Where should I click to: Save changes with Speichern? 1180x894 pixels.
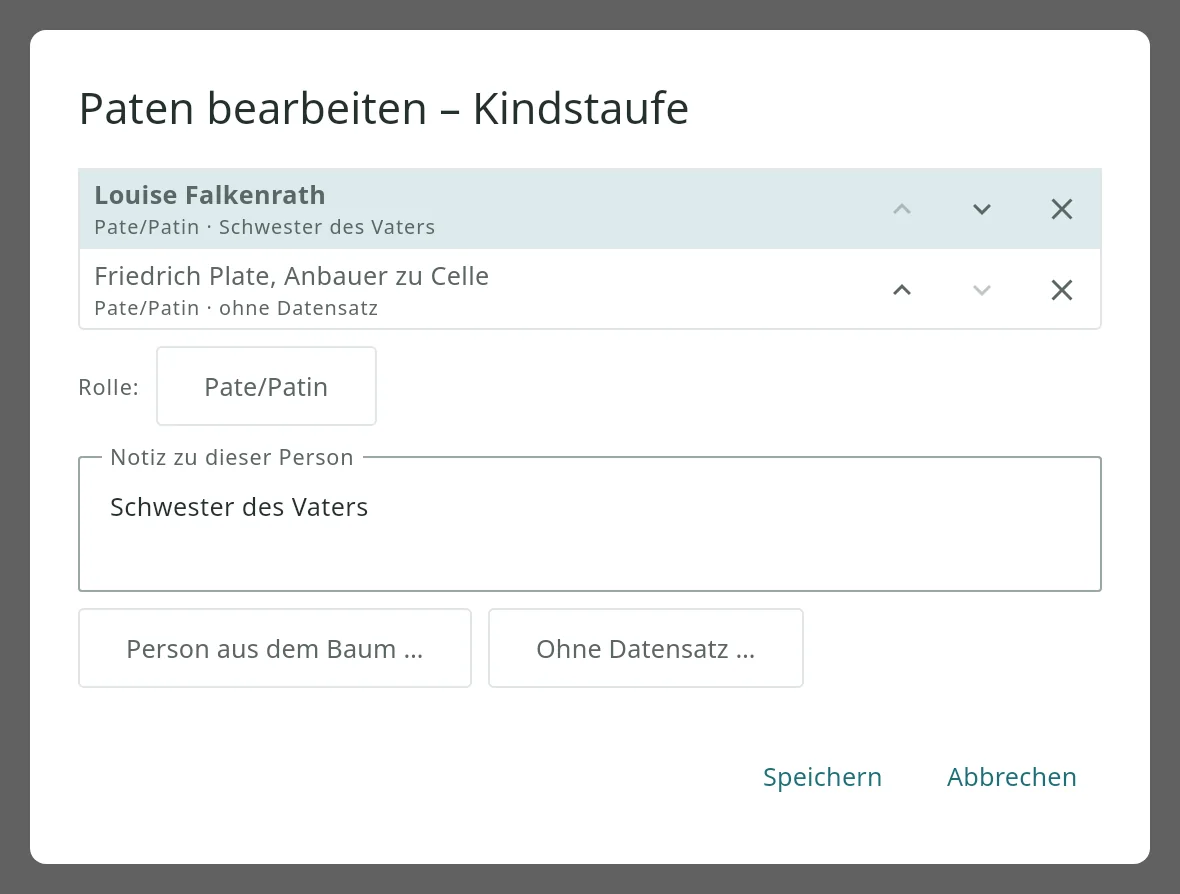(822, 777)
